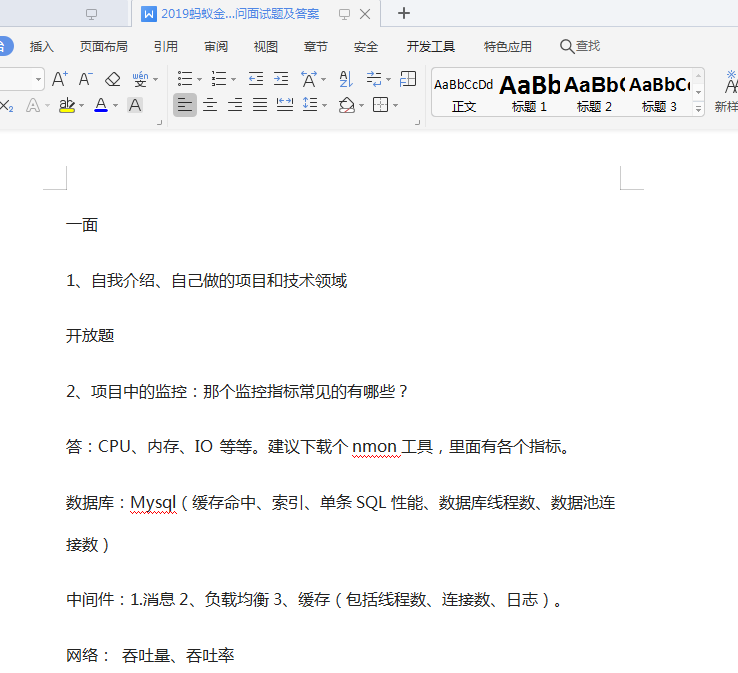738x673 pixels.
Task: Apply blue font color
Action: (x=101, y=105)
